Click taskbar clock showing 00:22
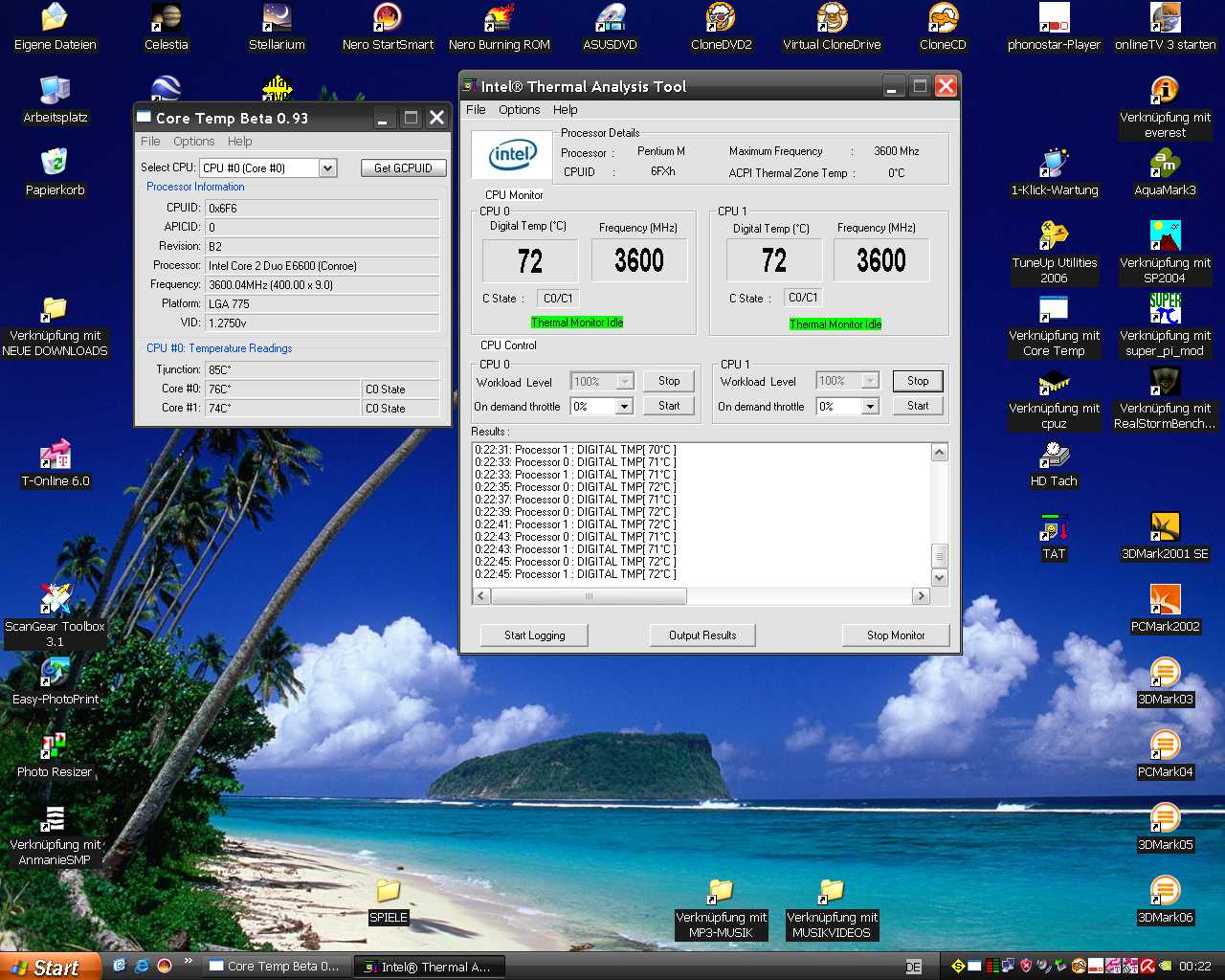The image size is (1225, 980). [x=1194, y=967]
